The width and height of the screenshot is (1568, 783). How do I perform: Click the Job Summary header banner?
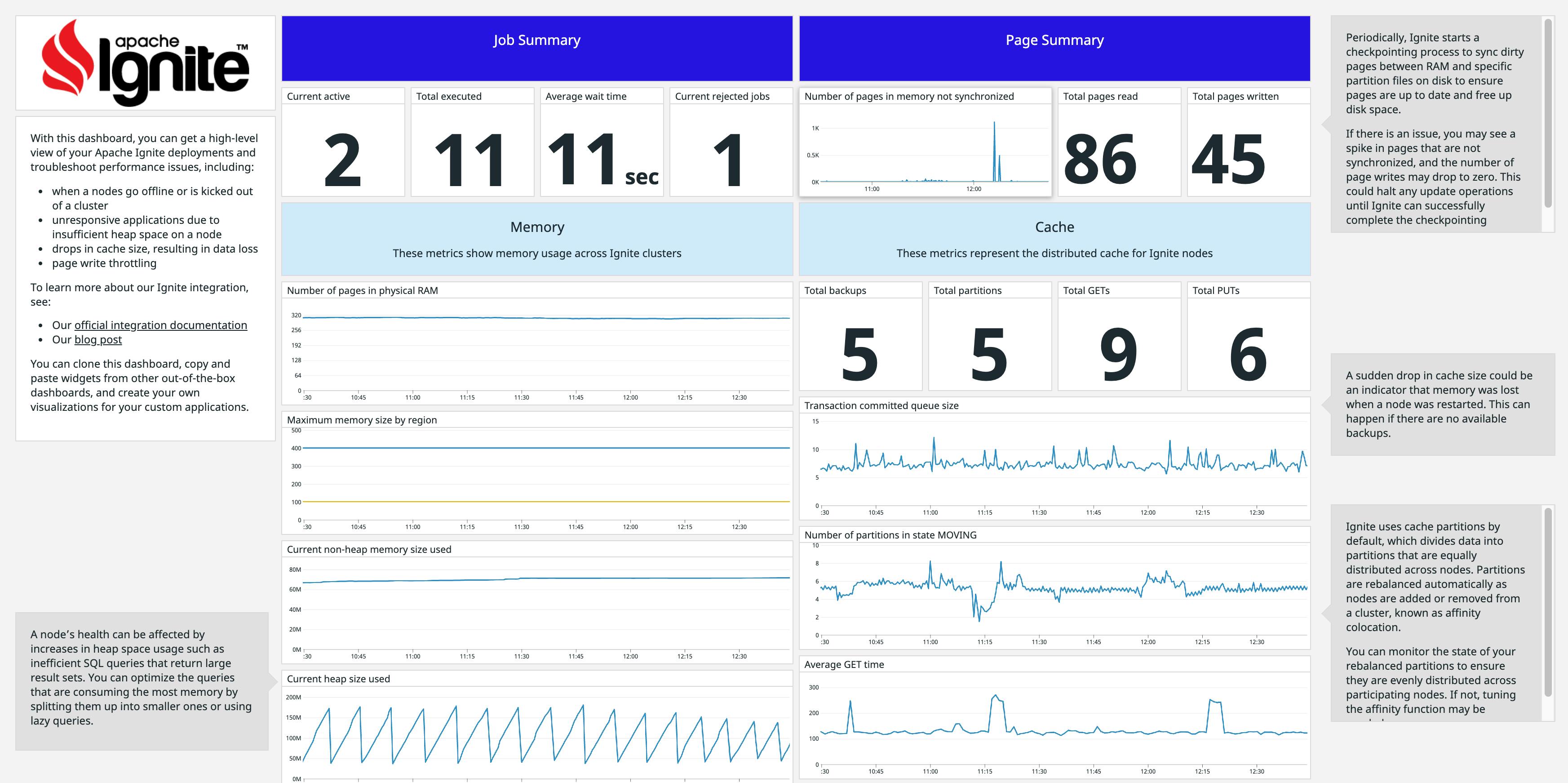point(536,40)
